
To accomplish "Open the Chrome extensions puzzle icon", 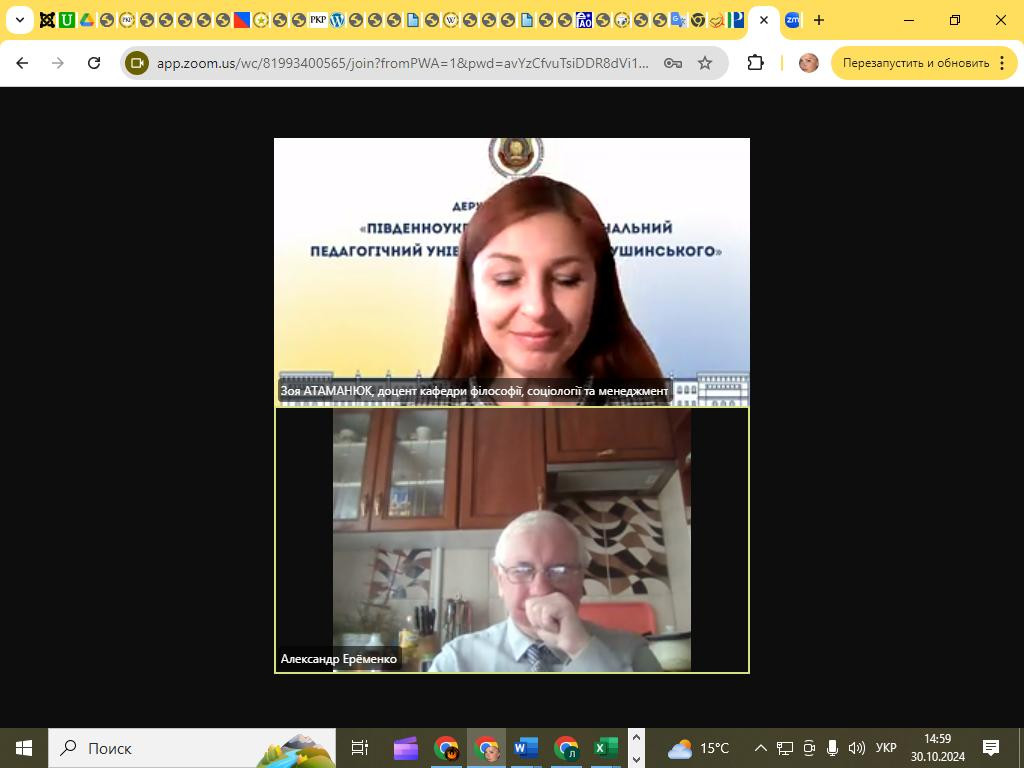I will click(755, 63).
